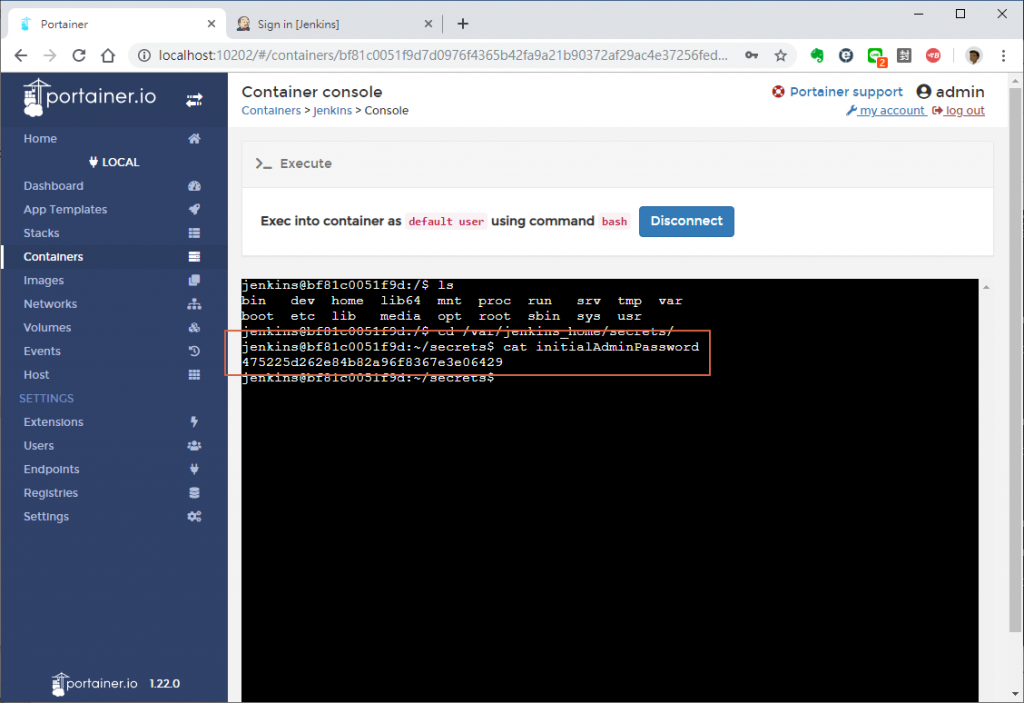
Task: Click the Settings cogs icon
Action: tap(194, 516)
